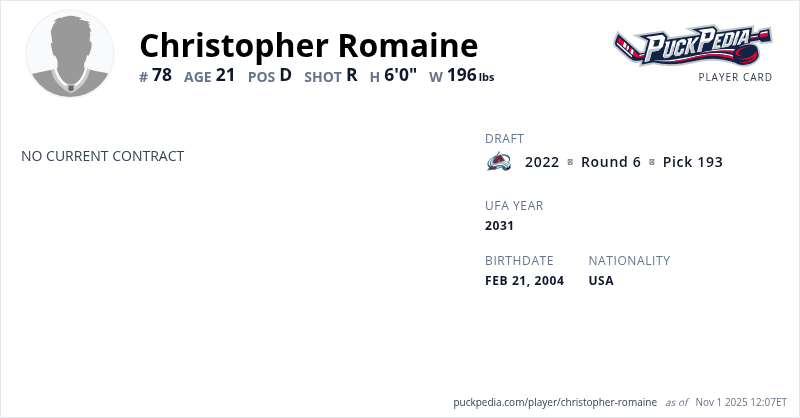Click the NO CURRENT CONTRACT text

tap(102, 156)
